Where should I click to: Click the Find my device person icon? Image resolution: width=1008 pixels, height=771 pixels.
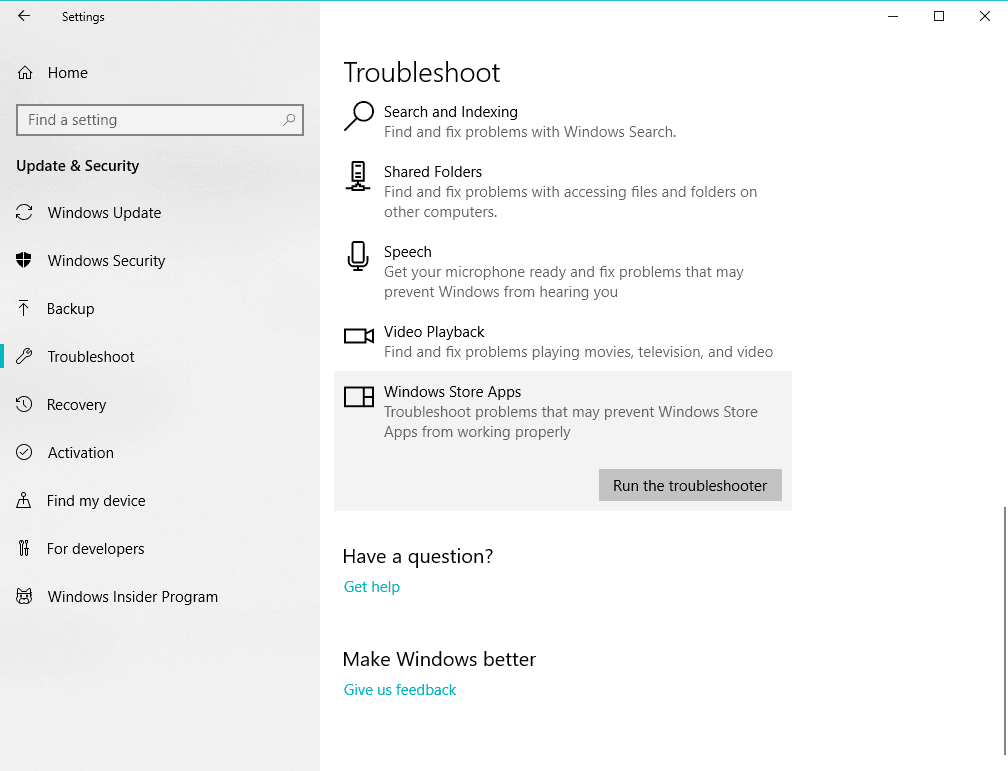coord(24,500)
